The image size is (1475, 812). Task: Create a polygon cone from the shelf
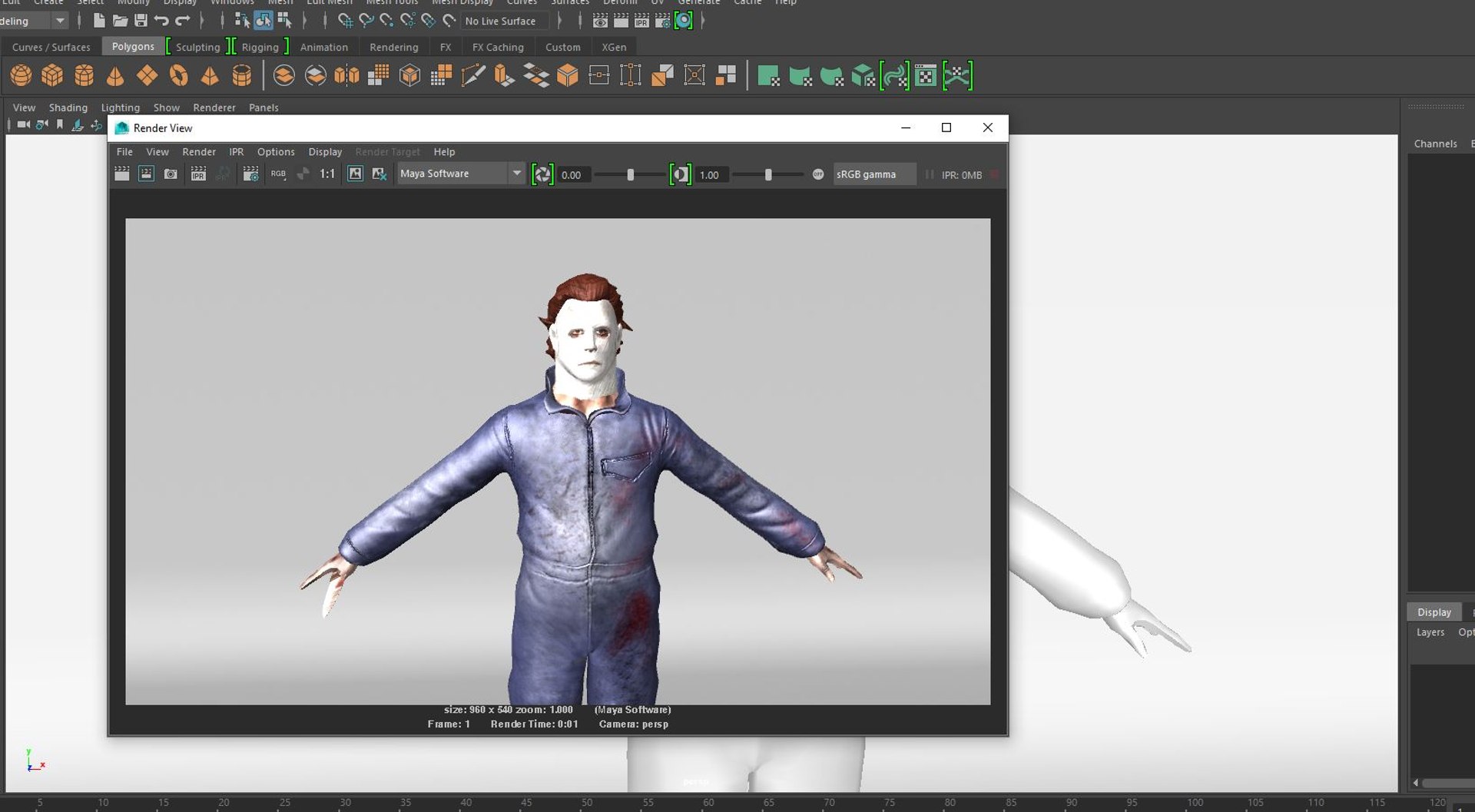pos(115,75)
